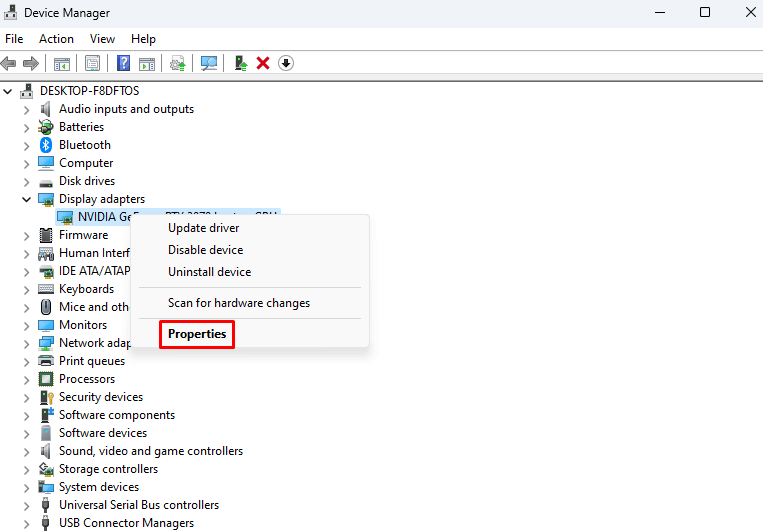Click the USB Connector Managers plug icon

[46, 523]
